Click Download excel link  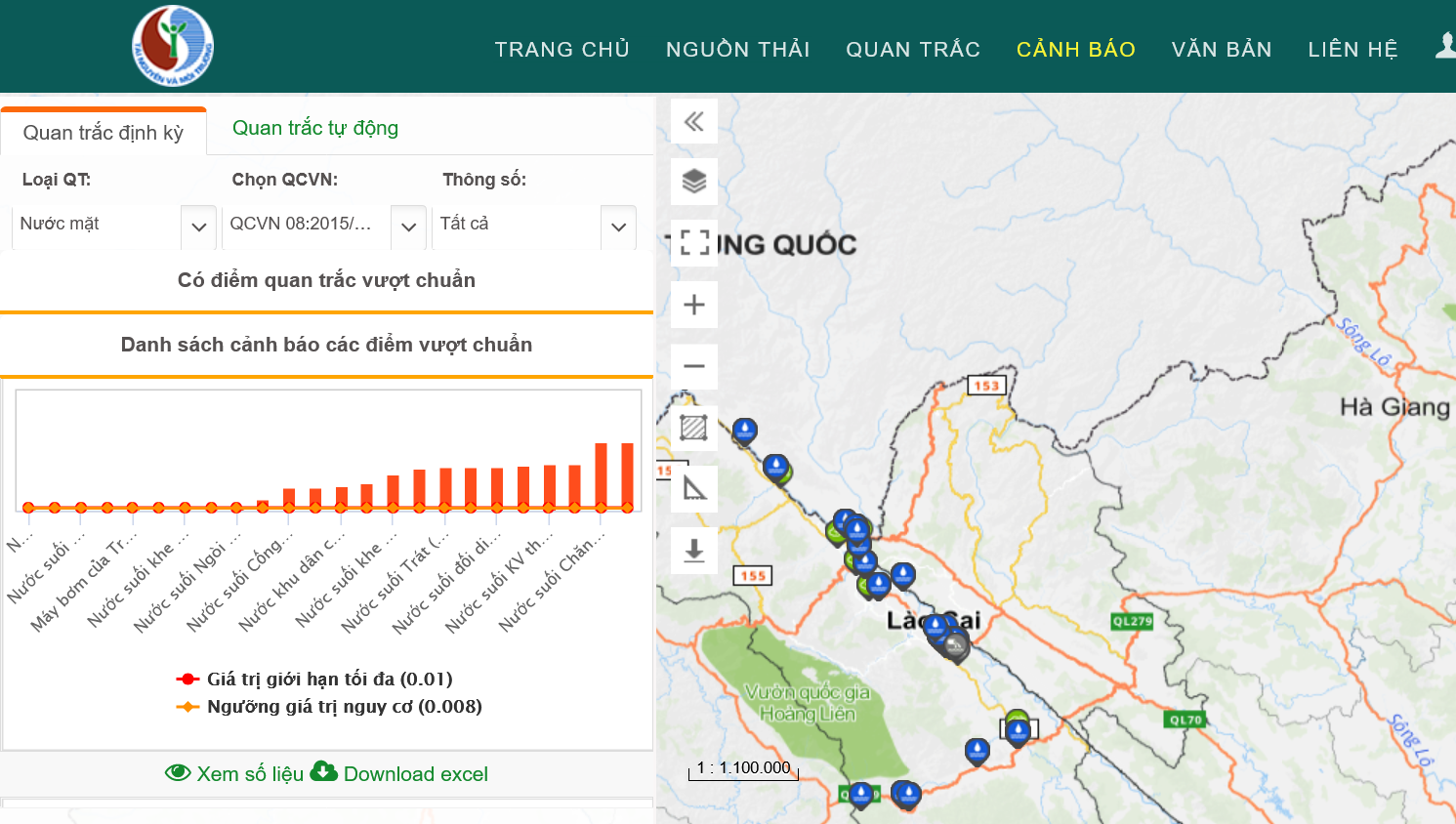(399, 774)
